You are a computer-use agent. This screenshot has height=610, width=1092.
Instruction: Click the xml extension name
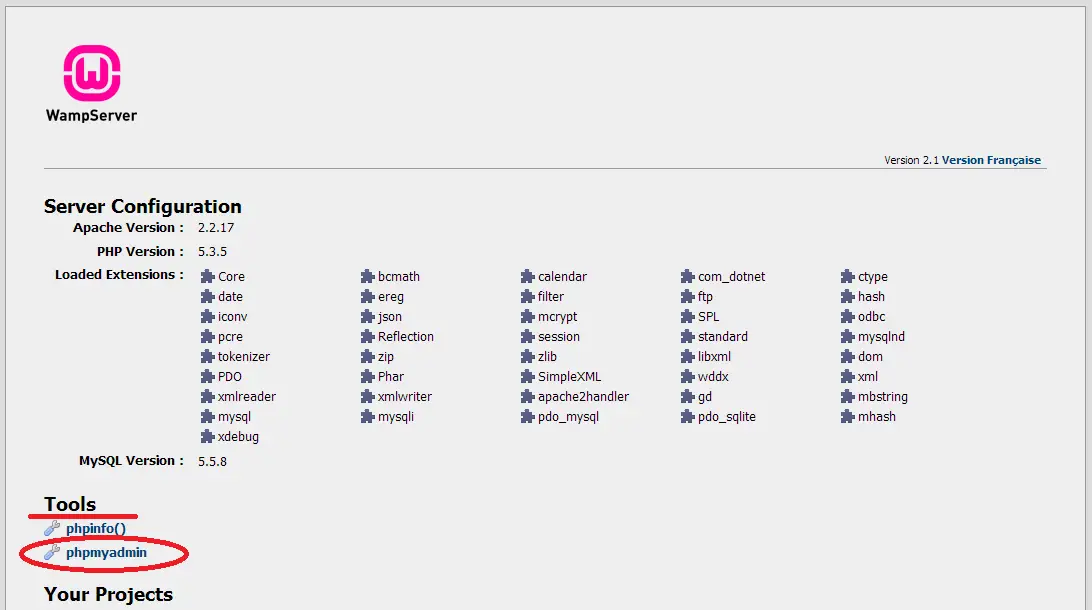point(868,377)
